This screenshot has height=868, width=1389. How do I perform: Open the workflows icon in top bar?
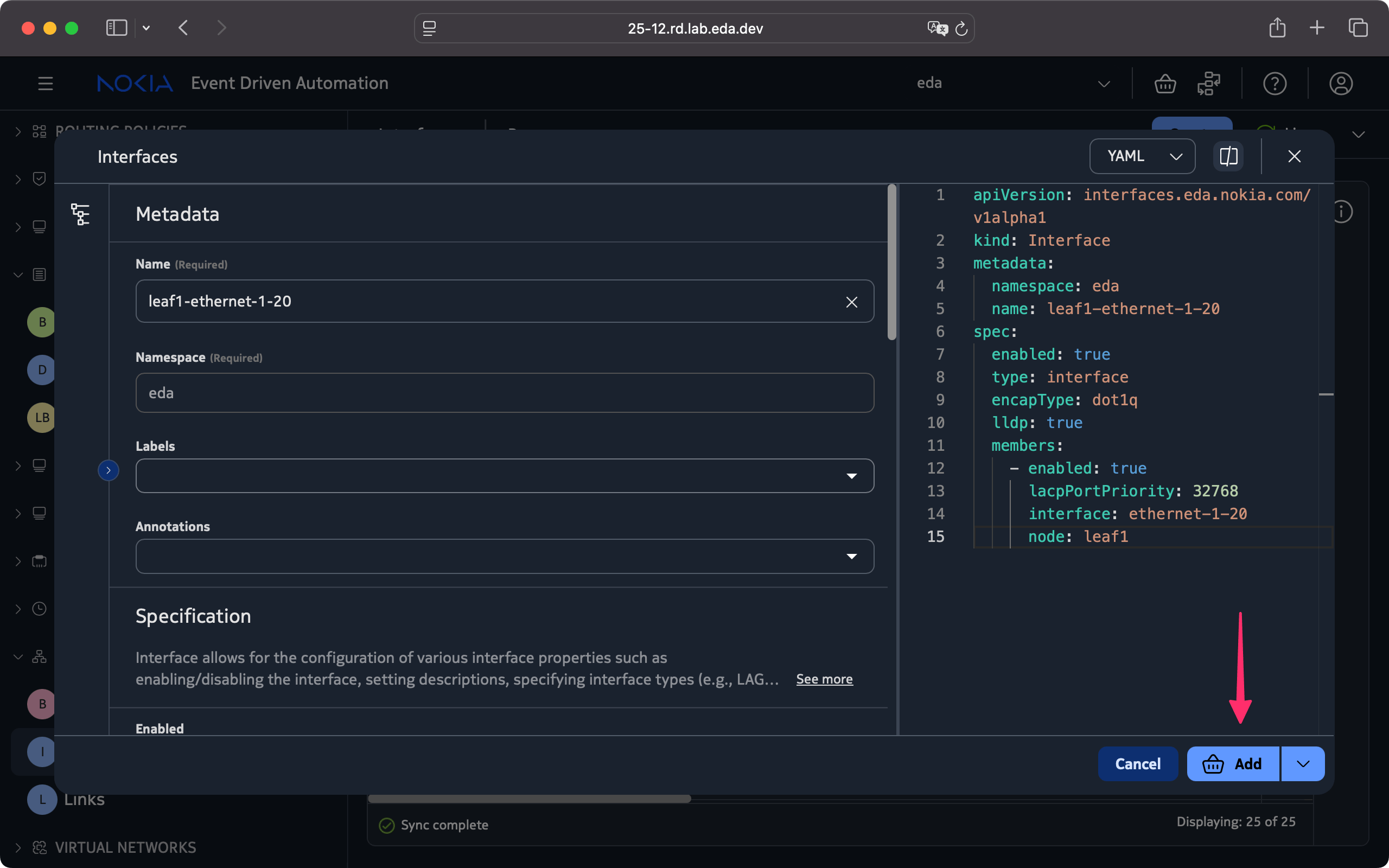point(1209,84)
